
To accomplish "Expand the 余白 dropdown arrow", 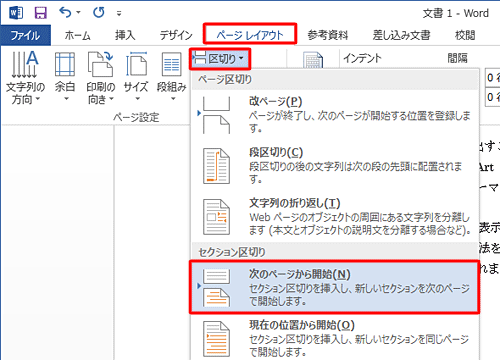I will [x=66, y=99].
